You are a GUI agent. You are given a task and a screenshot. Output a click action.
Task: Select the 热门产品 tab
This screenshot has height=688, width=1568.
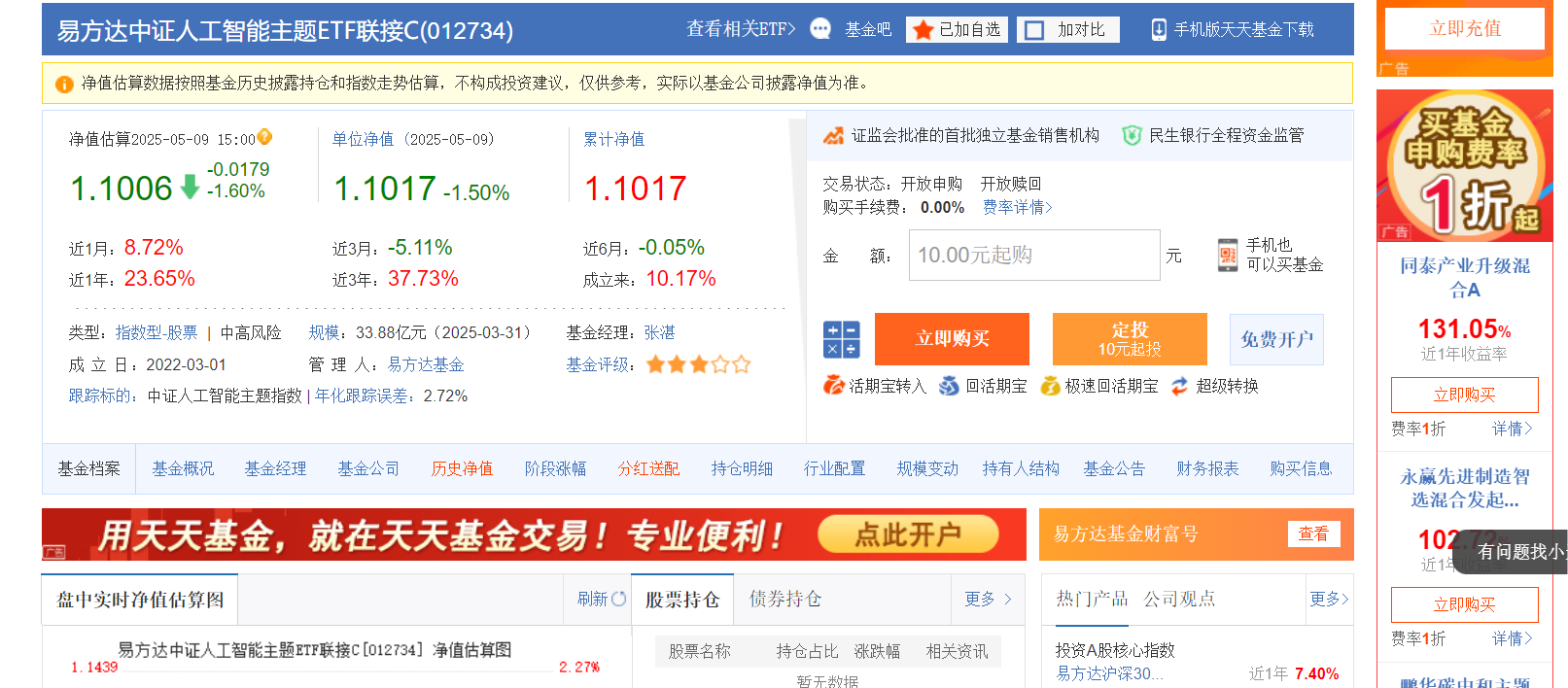[1092, 599]
